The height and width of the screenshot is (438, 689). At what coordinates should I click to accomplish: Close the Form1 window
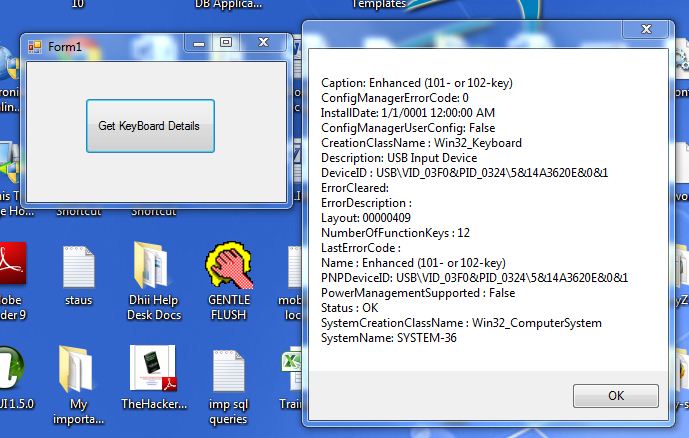pos(263,42)
